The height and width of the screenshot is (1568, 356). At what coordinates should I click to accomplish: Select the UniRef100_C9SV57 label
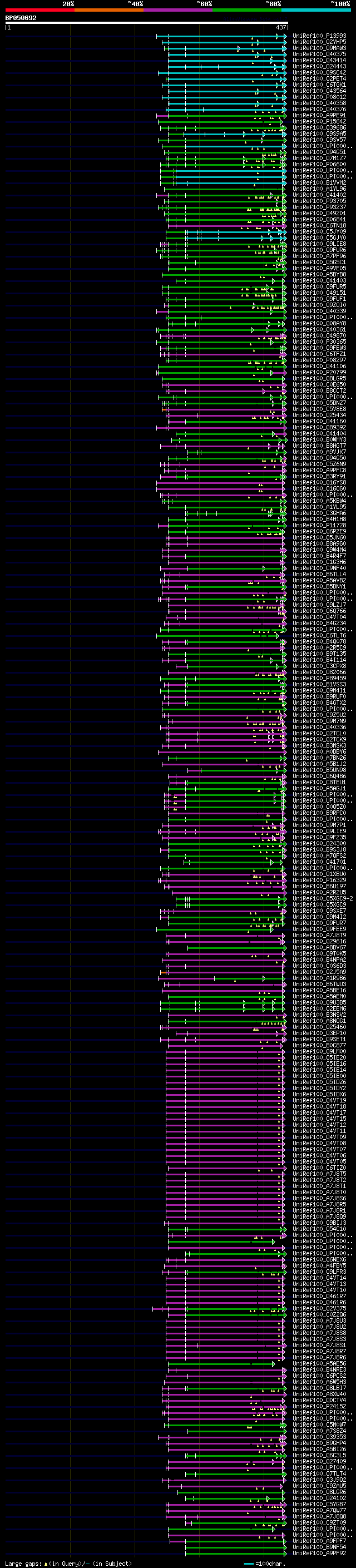pyautogui.click(x=319, y=140)
